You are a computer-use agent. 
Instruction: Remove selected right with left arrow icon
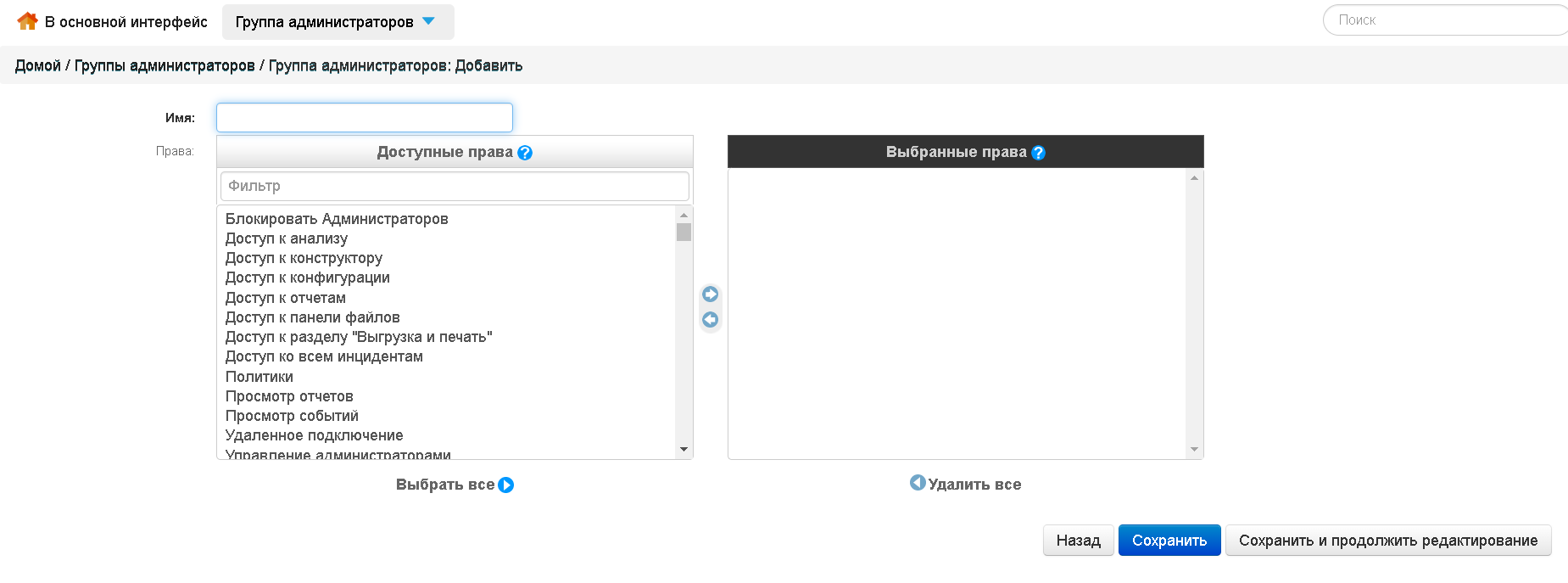point(711,319)
